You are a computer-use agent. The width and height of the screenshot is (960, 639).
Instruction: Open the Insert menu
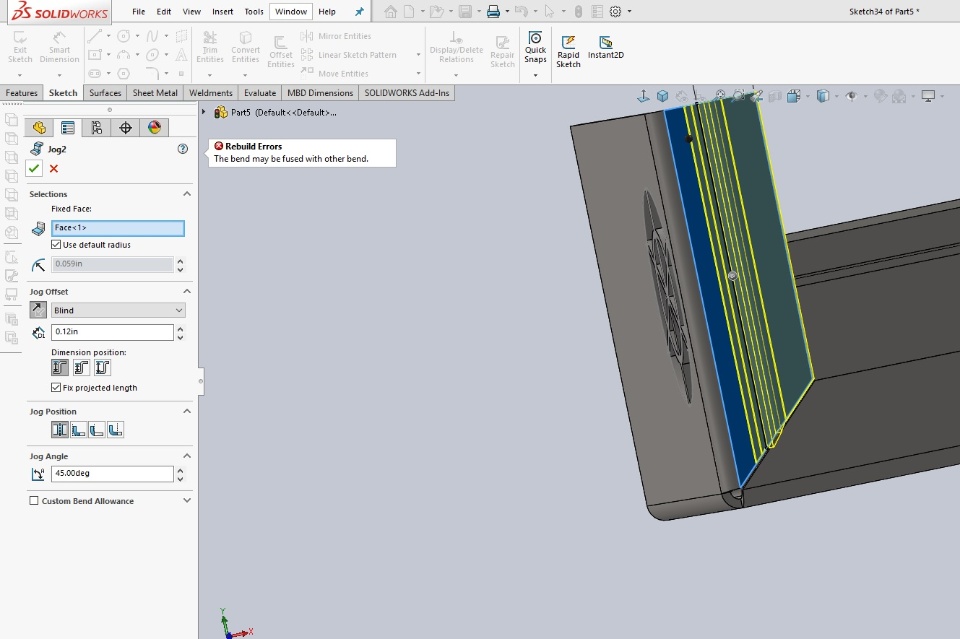click(222, 12)
